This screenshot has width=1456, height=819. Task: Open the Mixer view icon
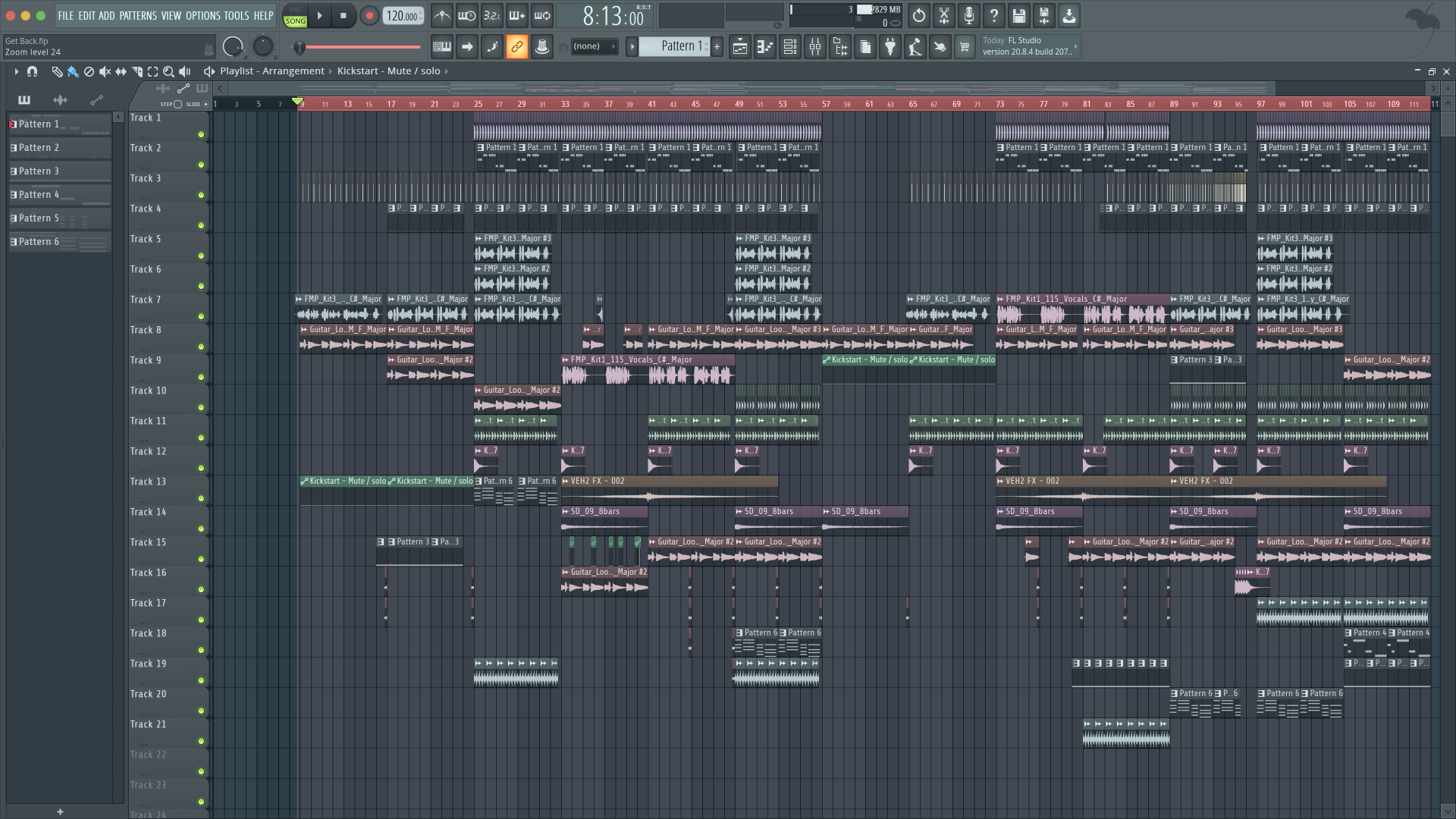click(x=815, y=47)
